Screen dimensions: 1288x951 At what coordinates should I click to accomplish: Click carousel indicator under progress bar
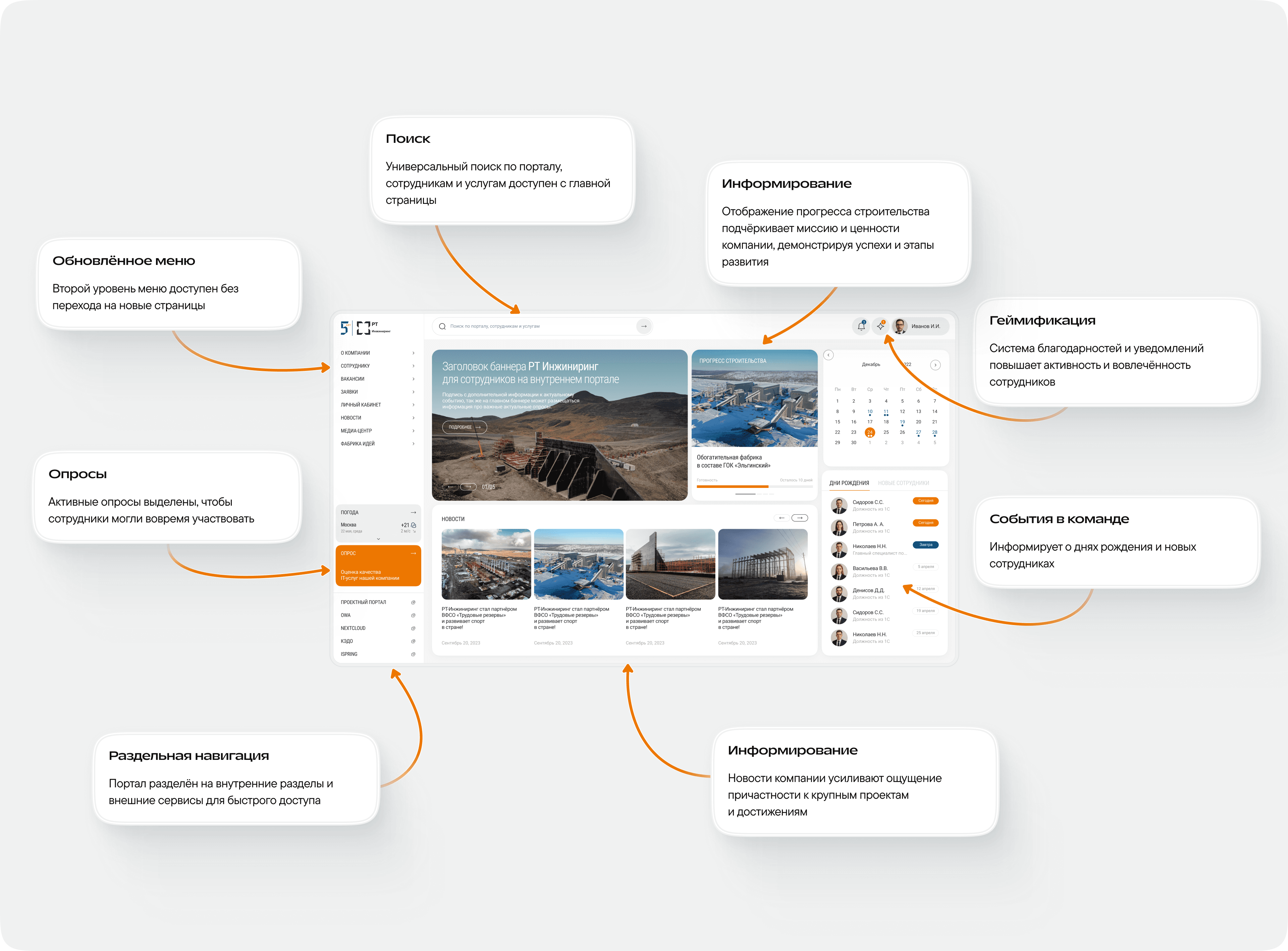click(x=754, y=494)
